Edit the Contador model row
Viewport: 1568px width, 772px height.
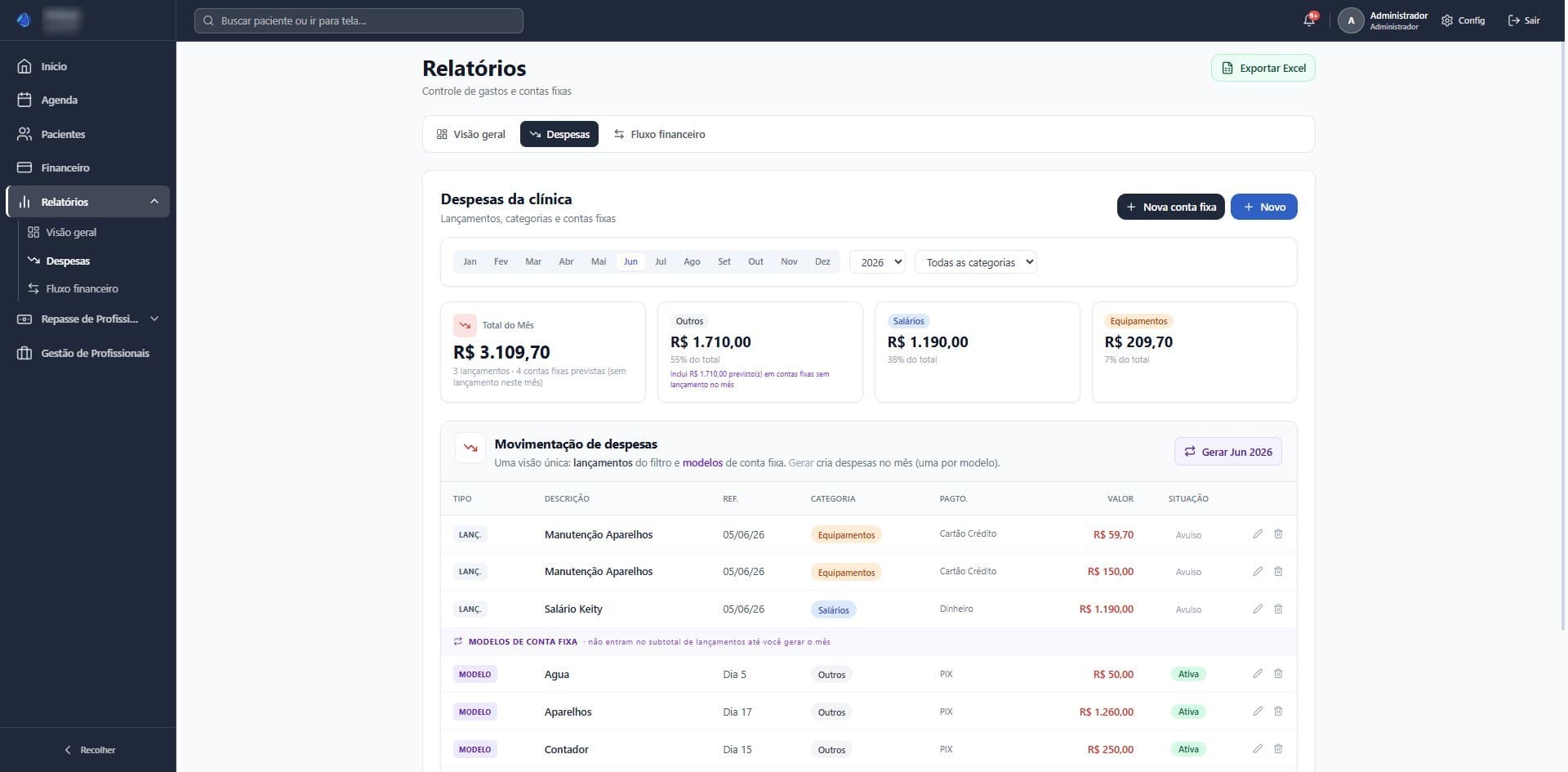[1258, 748]
